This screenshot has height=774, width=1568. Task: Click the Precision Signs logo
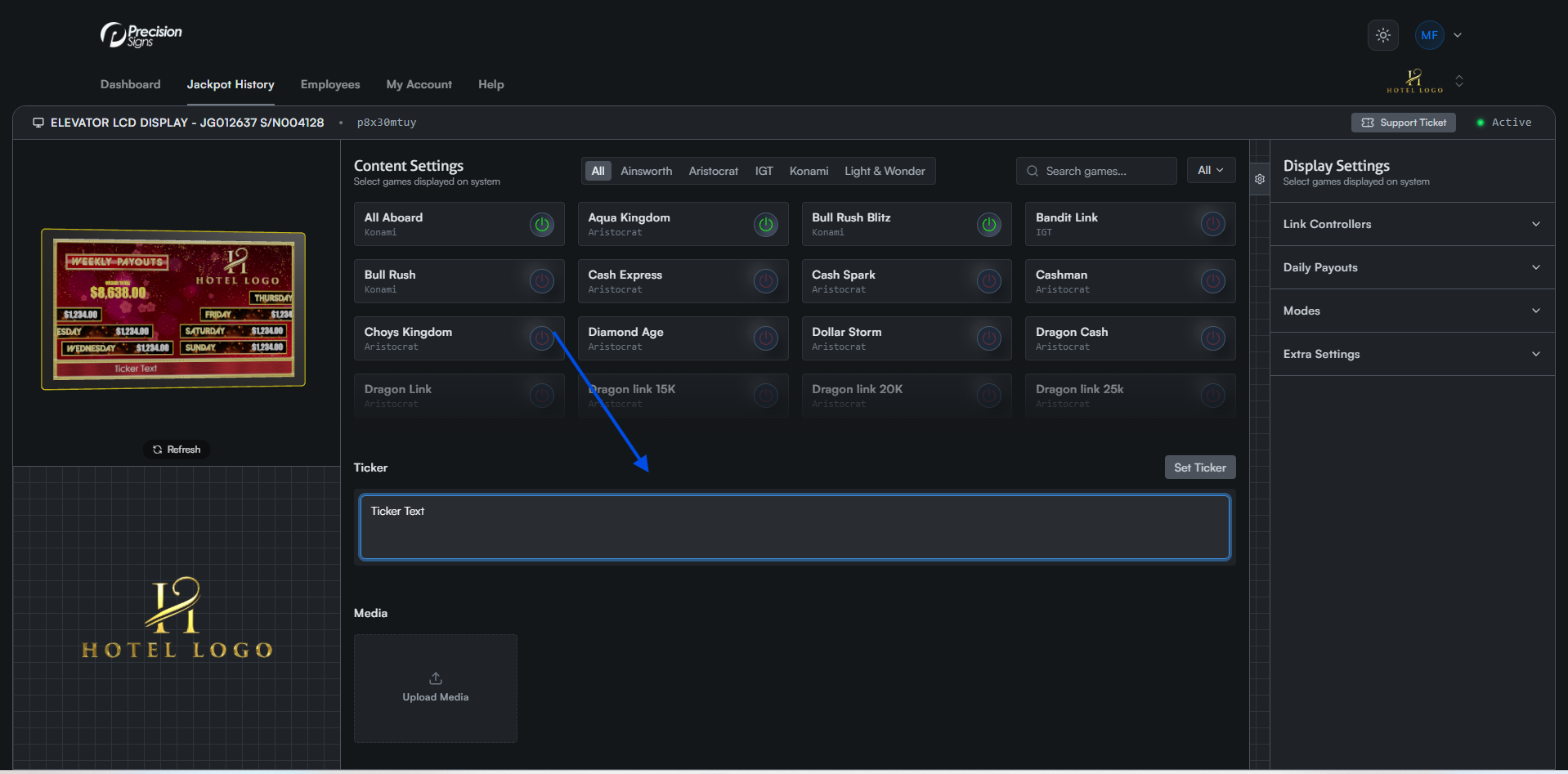(141, 35)
